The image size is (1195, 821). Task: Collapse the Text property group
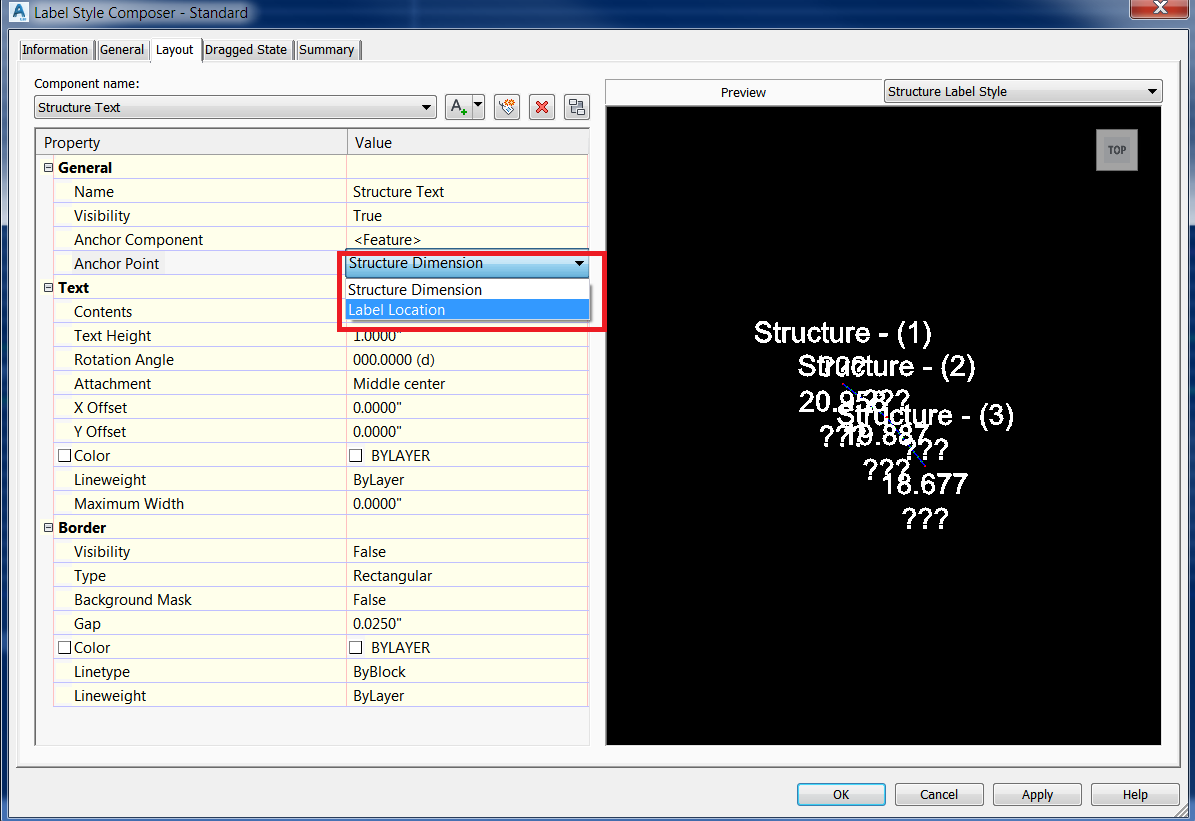[48, 288]
